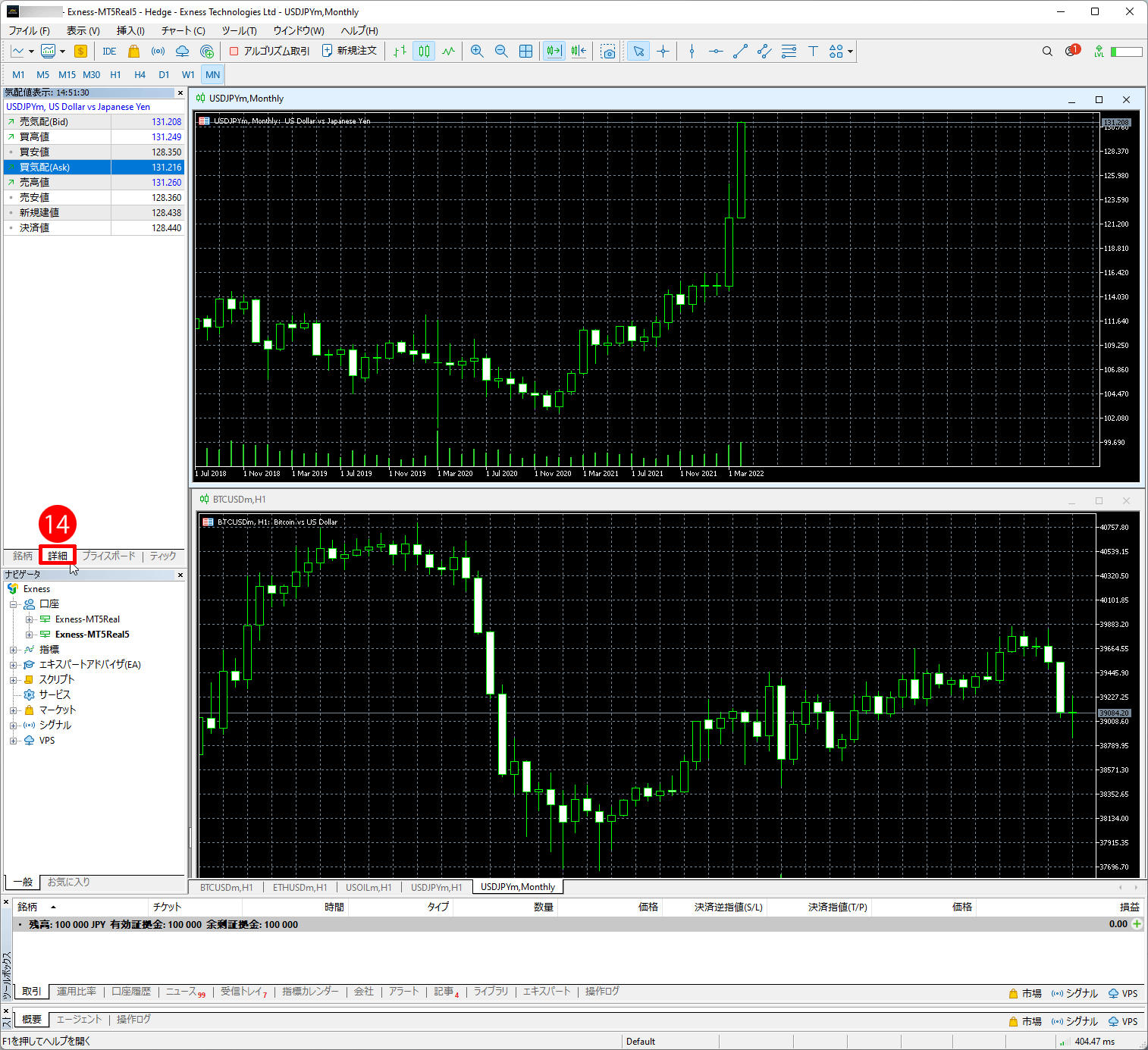1148x1050 pixels.
Task: Open the ツール(T) menu
Action: tap(239, 31)
